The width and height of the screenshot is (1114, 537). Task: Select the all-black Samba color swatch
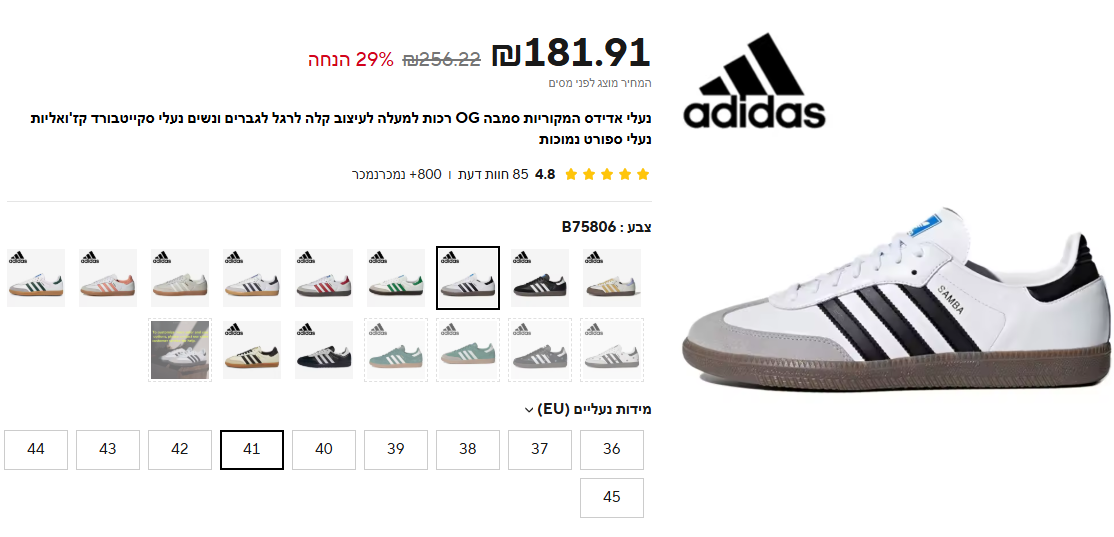coord(540,278)
